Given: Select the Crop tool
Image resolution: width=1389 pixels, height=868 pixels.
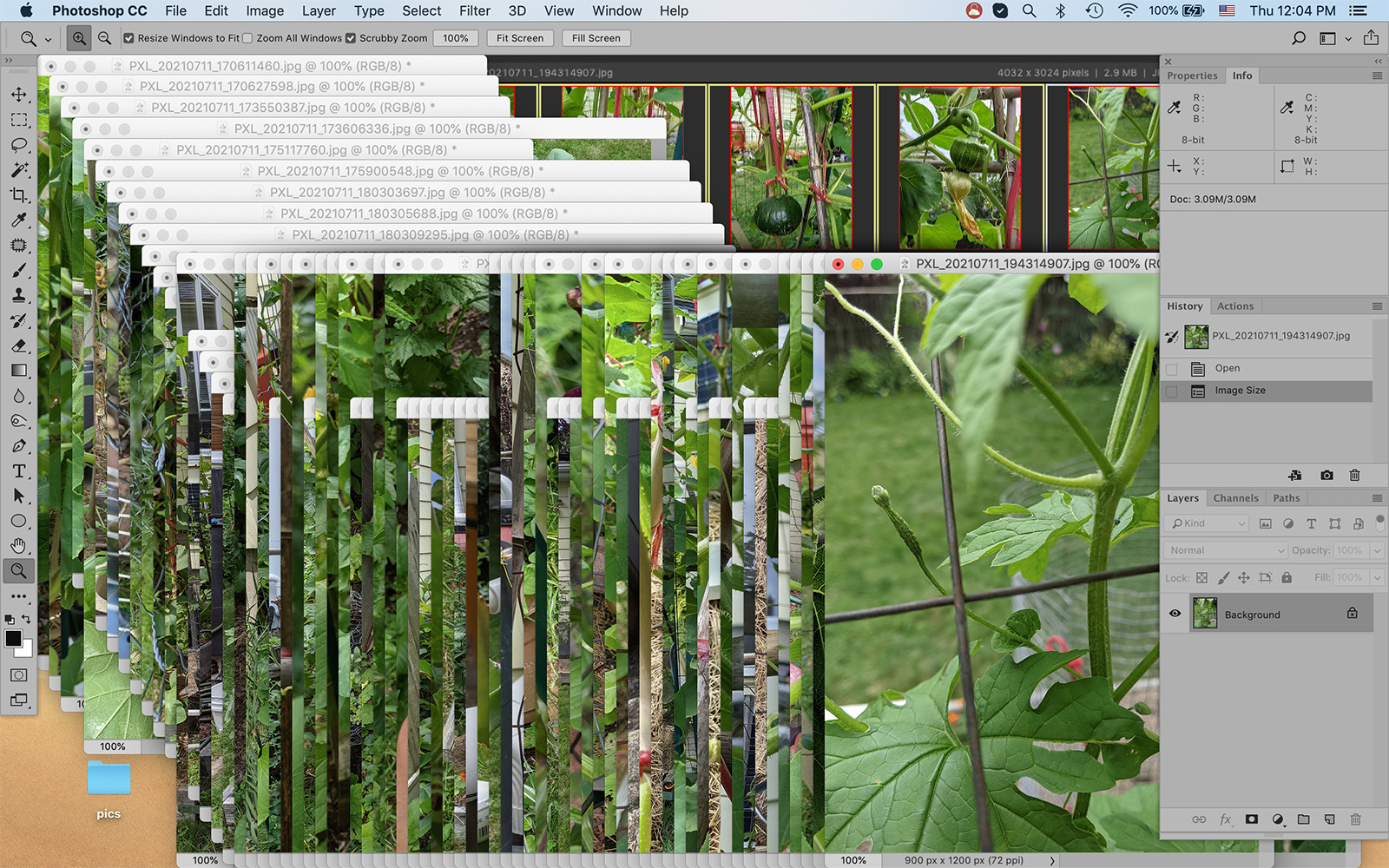Looking at the screenshot, I should pyautogui.click(x=19, y=195).
